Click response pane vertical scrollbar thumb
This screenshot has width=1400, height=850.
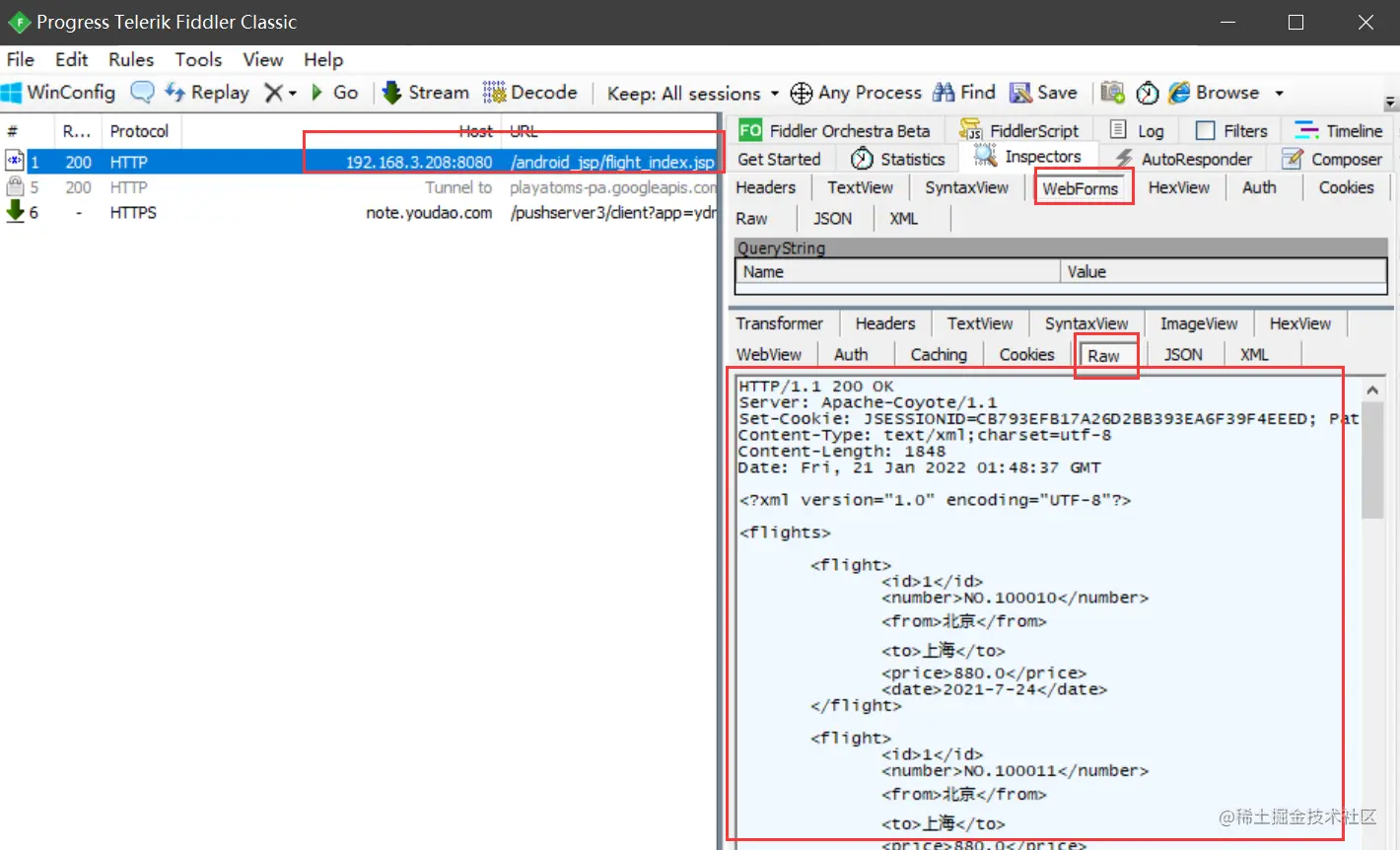1372,460
